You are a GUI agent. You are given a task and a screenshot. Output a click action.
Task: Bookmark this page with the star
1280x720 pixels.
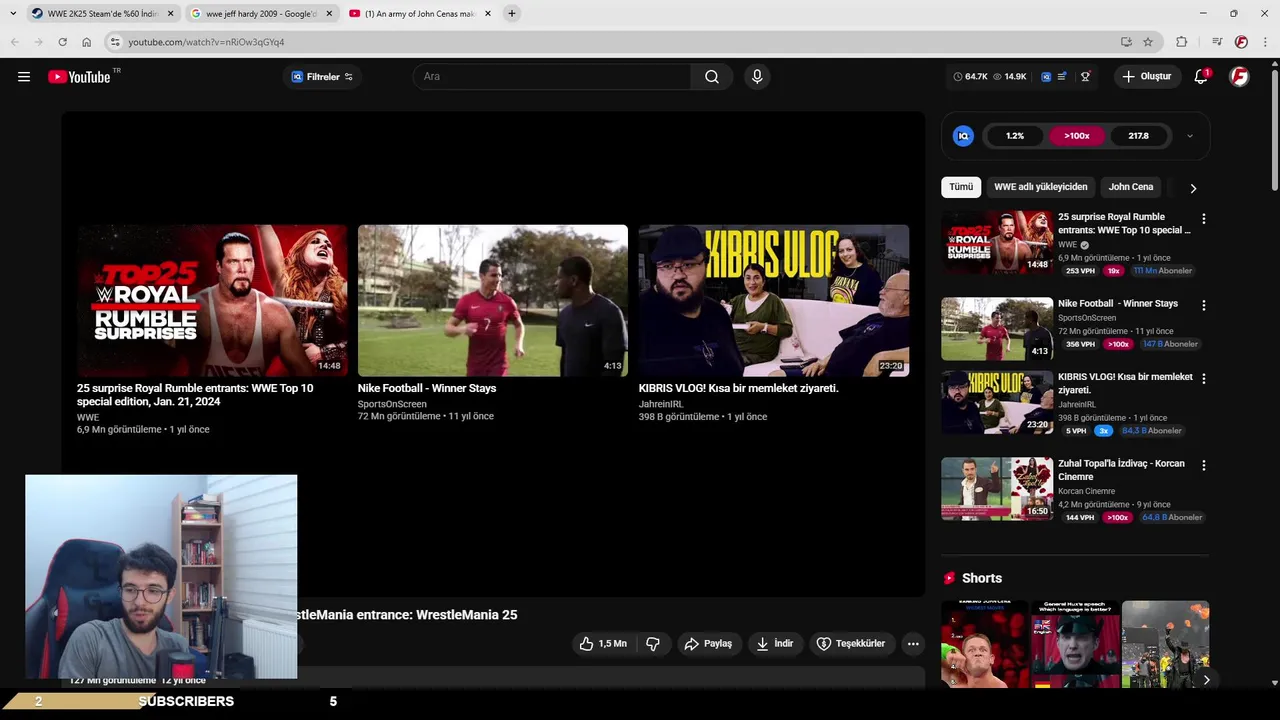click(x=1148, y=42)
